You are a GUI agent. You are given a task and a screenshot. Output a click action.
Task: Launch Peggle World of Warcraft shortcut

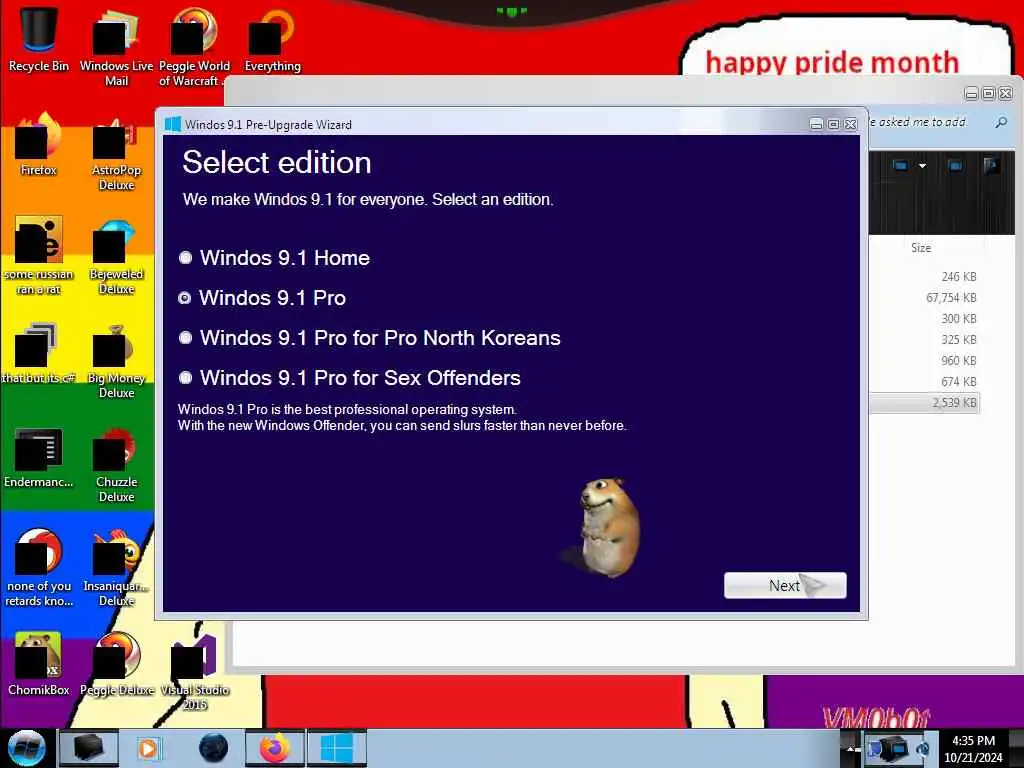(x=194, y=46)
